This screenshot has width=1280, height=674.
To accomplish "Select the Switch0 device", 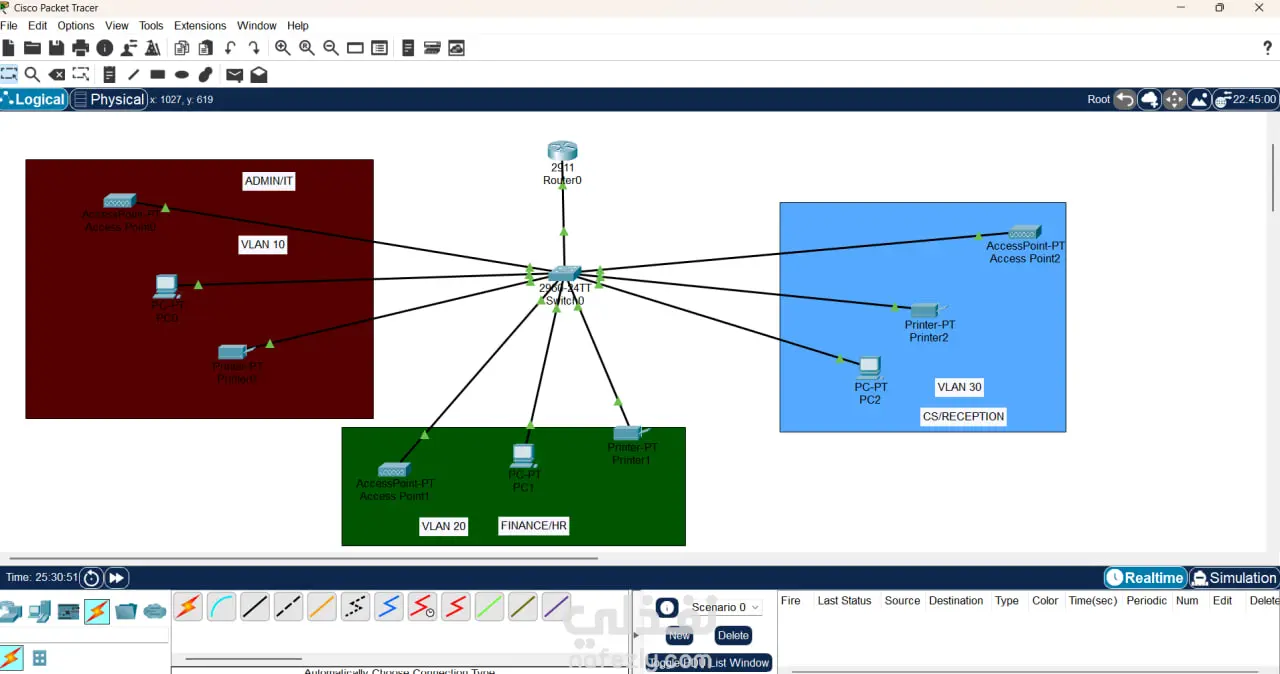I will 563,274.
